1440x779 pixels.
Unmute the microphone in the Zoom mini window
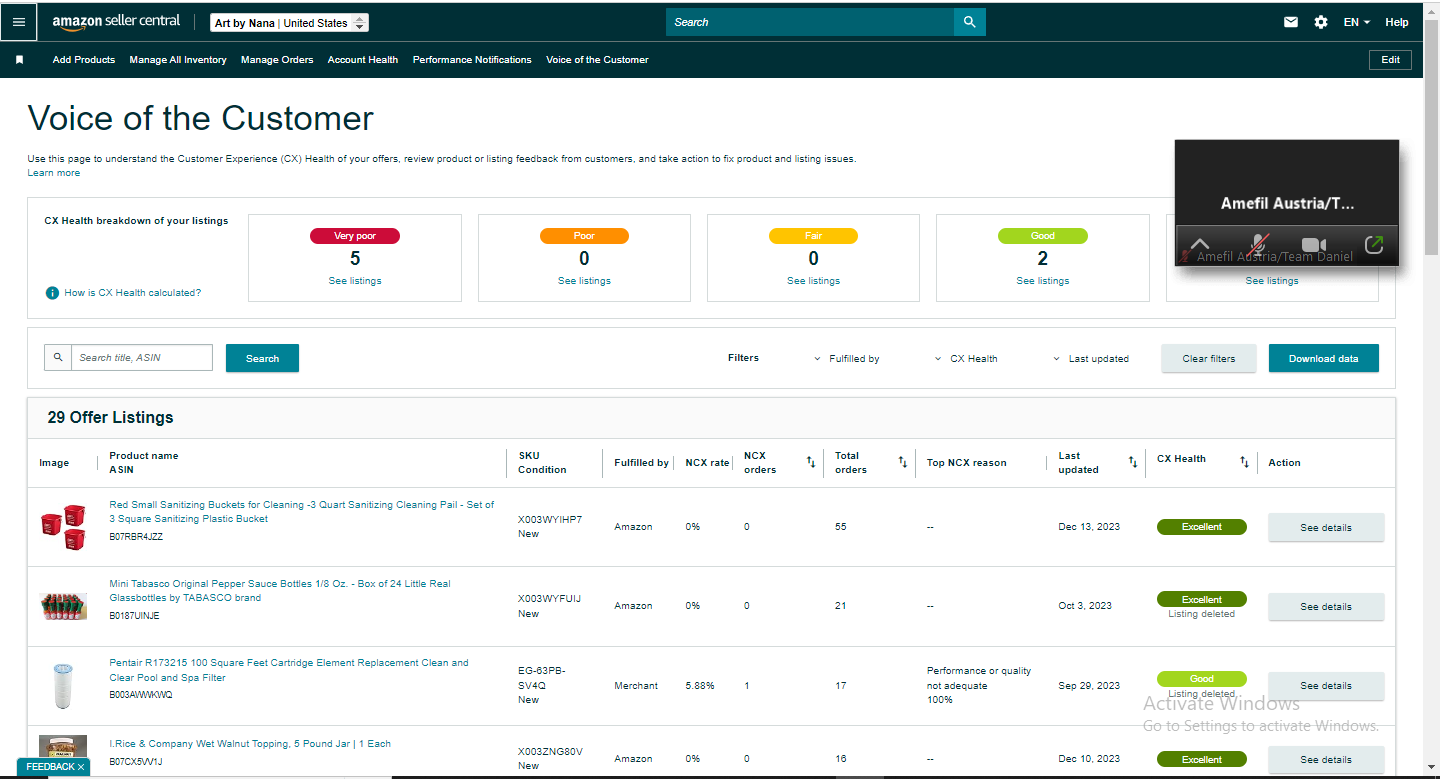pyautogui.click(x=1261, y=244)
